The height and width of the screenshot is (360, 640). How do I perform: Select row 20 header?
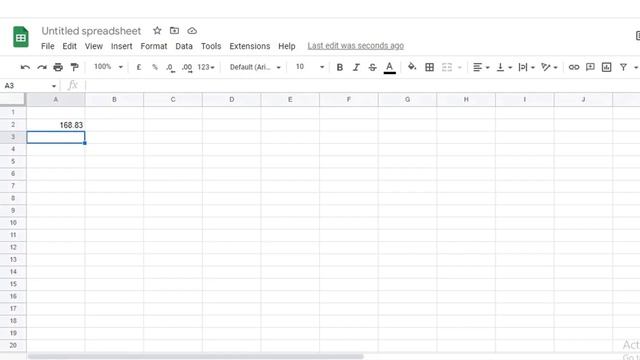13,345
